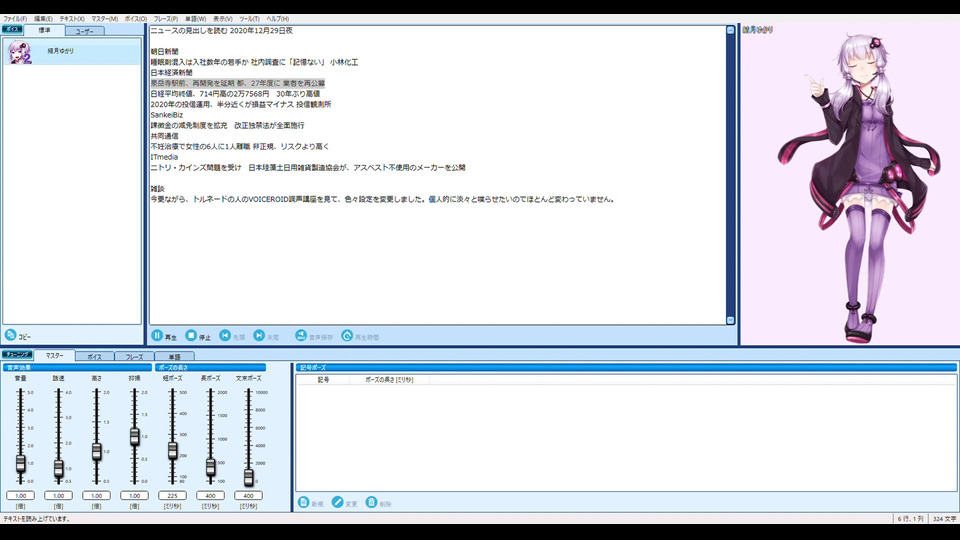Click the 朝日新聞 heading line

click(165, 51)
